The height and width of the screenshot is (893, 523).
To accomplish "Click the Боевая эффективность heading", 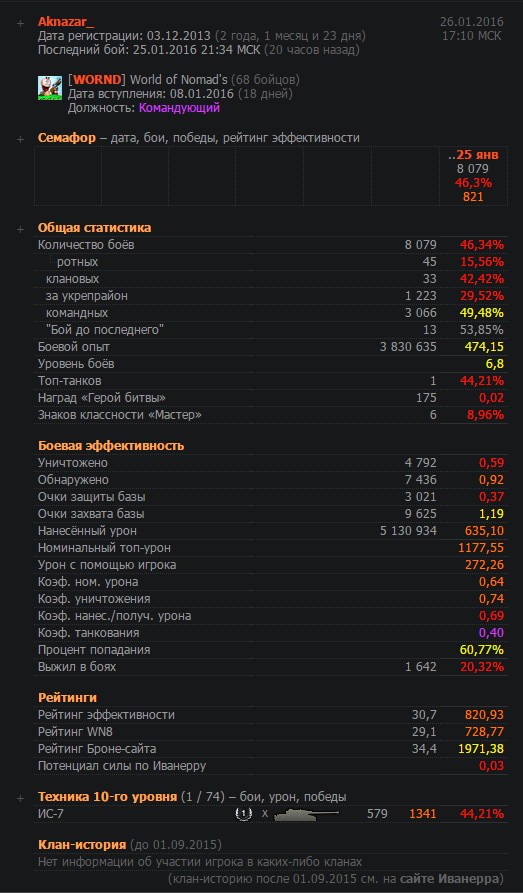I will click(x=111, y=446).
